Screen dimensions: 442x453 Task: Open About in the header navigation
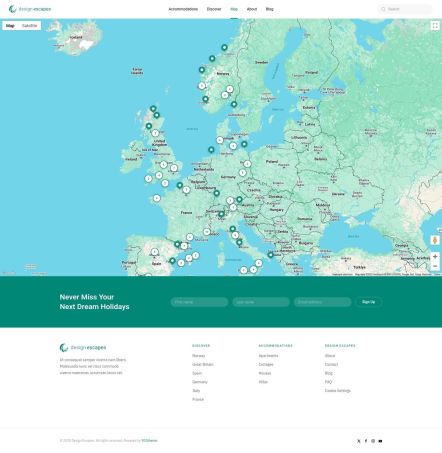pyautogui.click(x=252, y=9)
